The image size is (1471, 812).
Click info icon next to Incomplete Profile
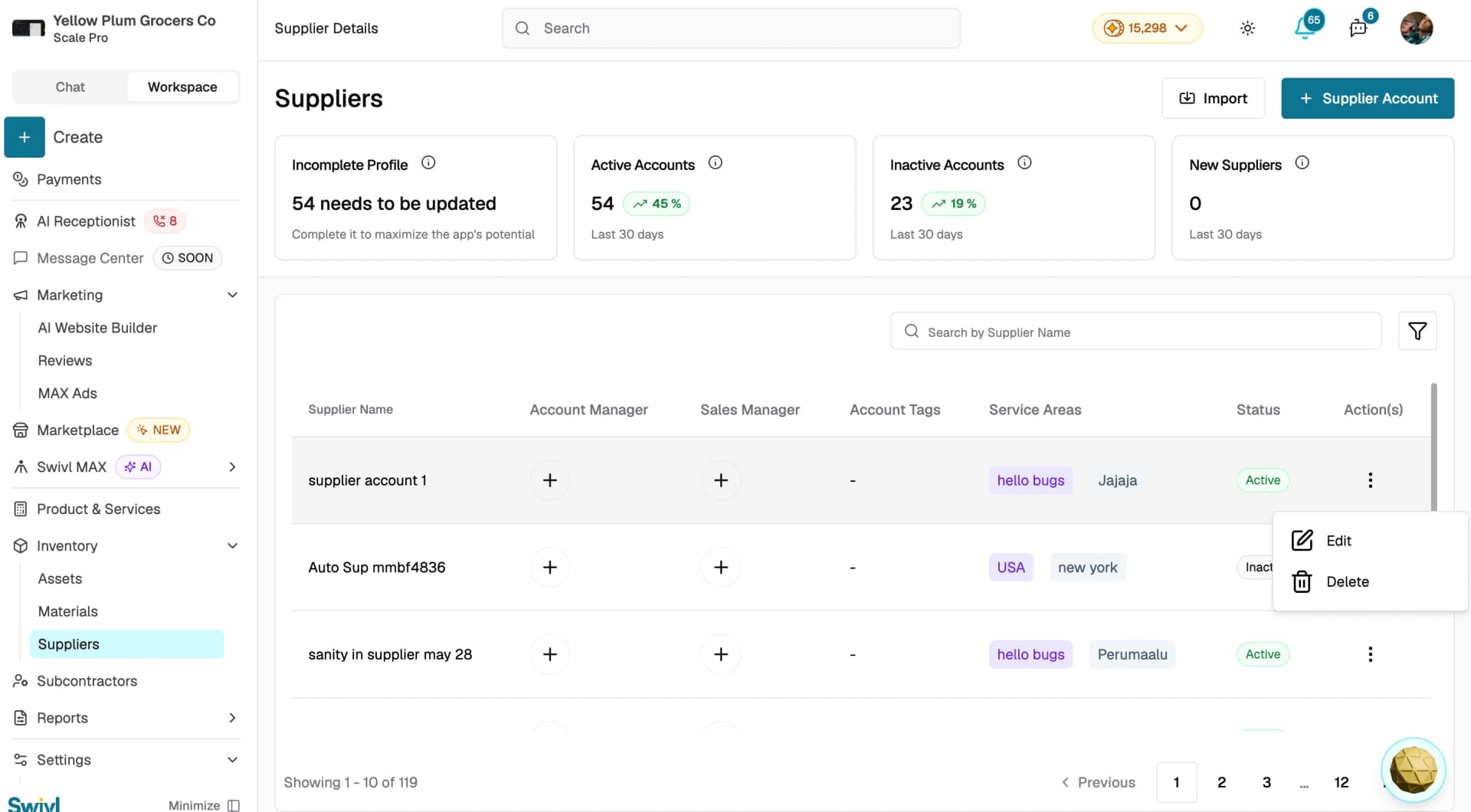(428, 162)
